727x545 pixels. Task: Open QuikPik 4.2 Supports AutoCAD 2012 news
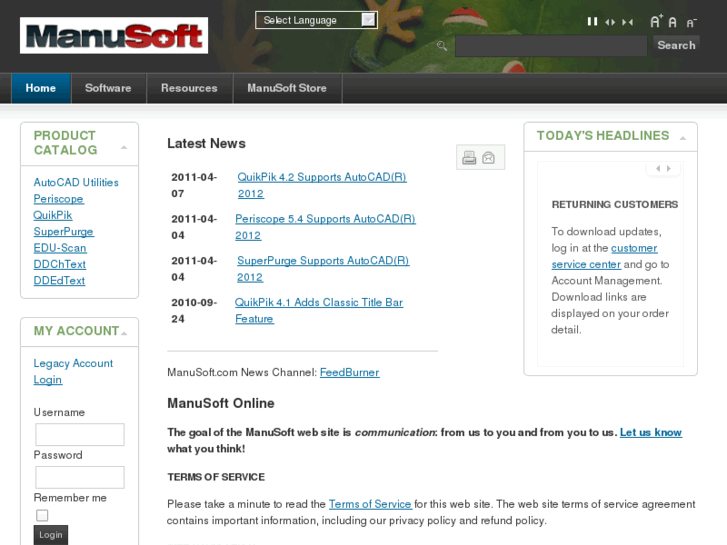click(x=322, y=185)
